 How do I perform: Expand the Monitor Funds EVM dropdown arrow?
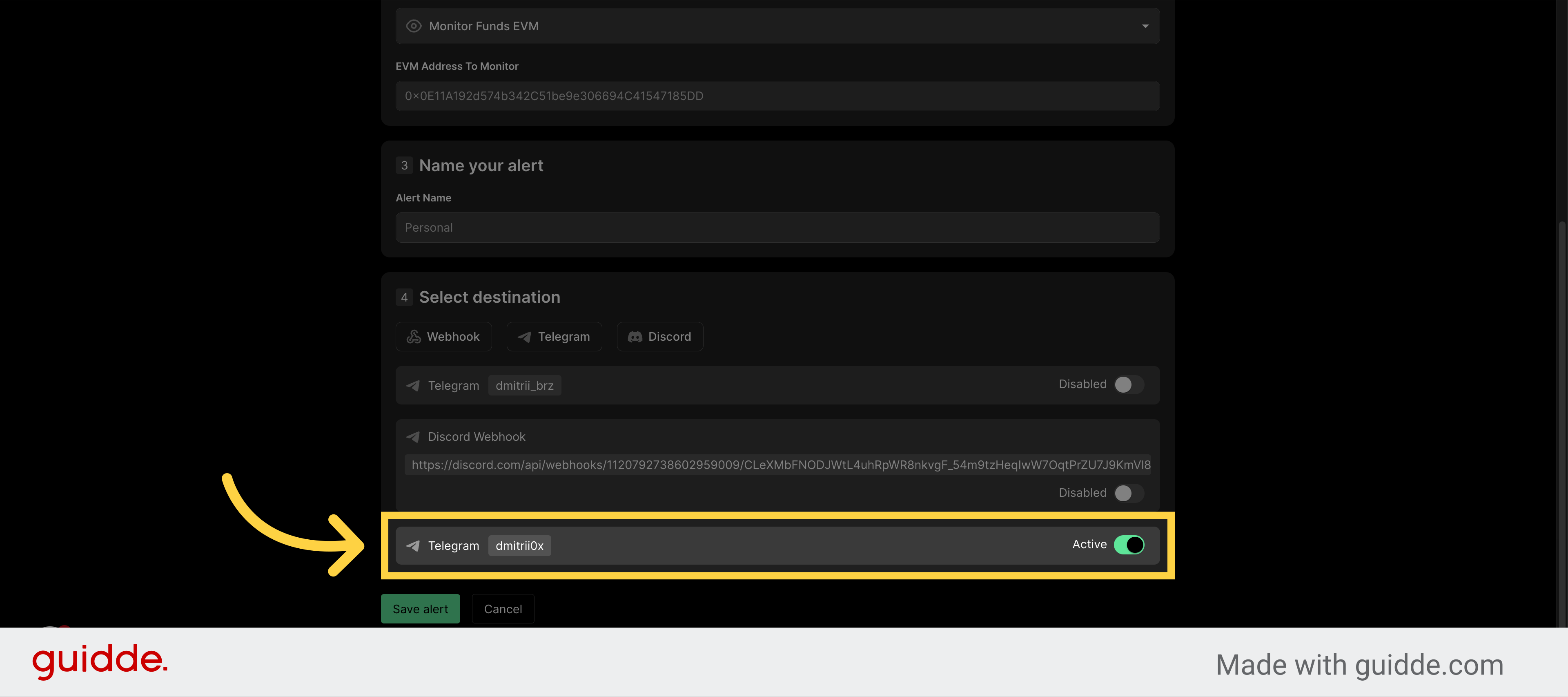coord(1145,26)
